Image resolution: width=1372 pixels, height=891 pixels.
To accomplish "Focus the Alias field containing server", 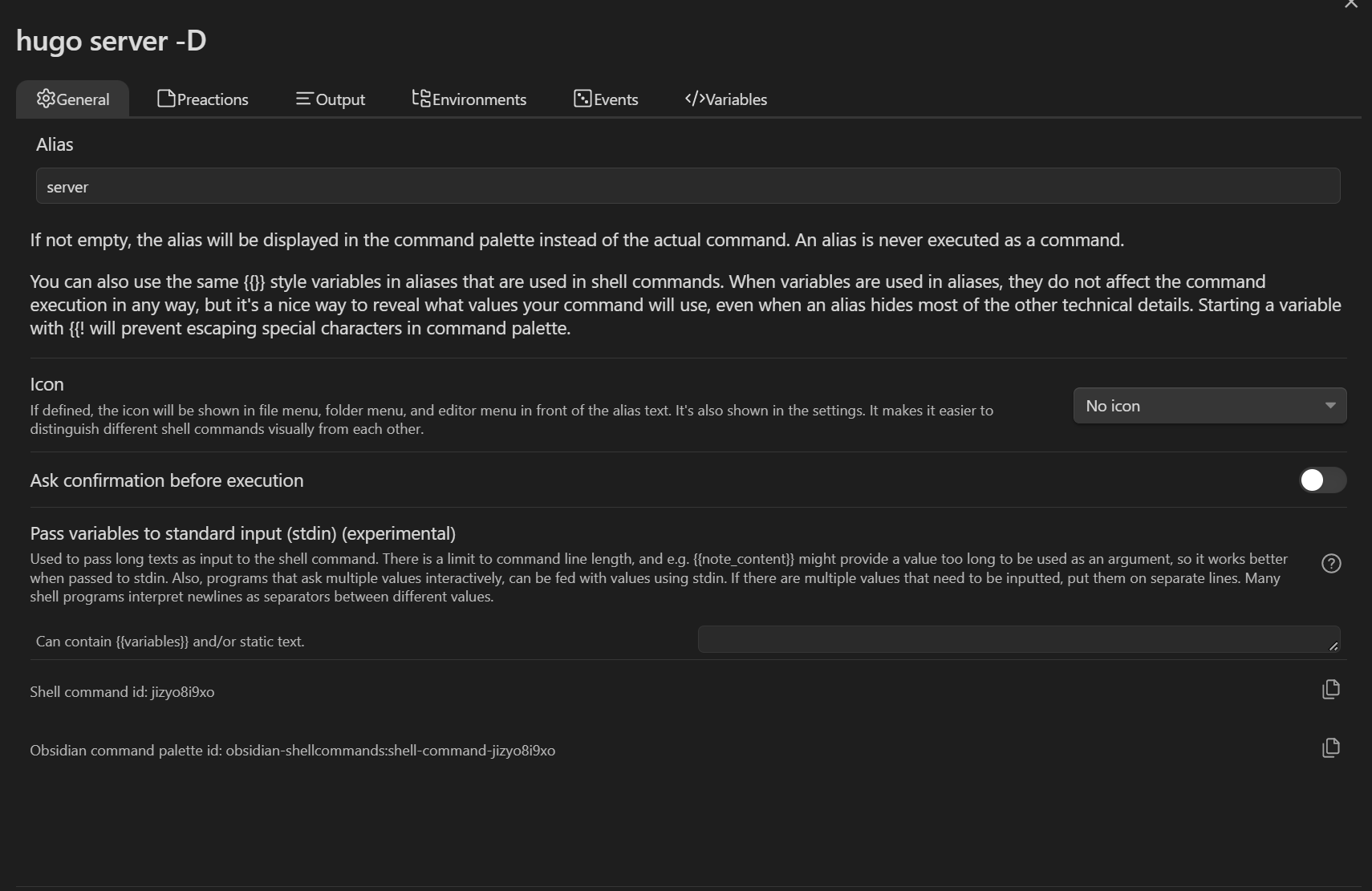I will pos(688,186).
